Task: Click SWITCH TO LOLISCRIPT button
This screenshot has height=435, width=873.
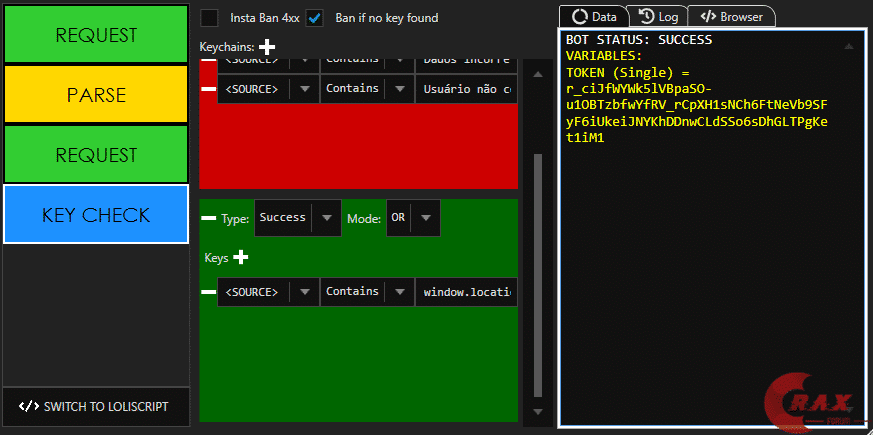Action: coord(94,406)
